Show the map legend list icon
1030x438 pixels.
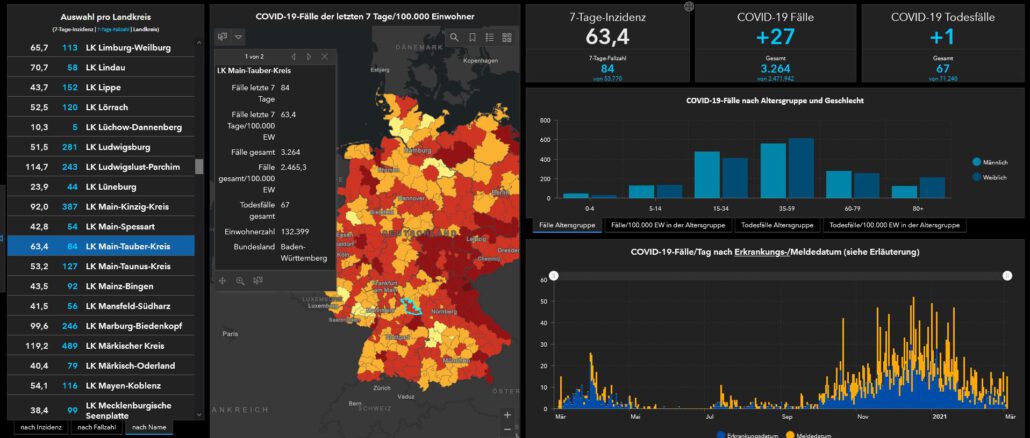coord(489,37)
